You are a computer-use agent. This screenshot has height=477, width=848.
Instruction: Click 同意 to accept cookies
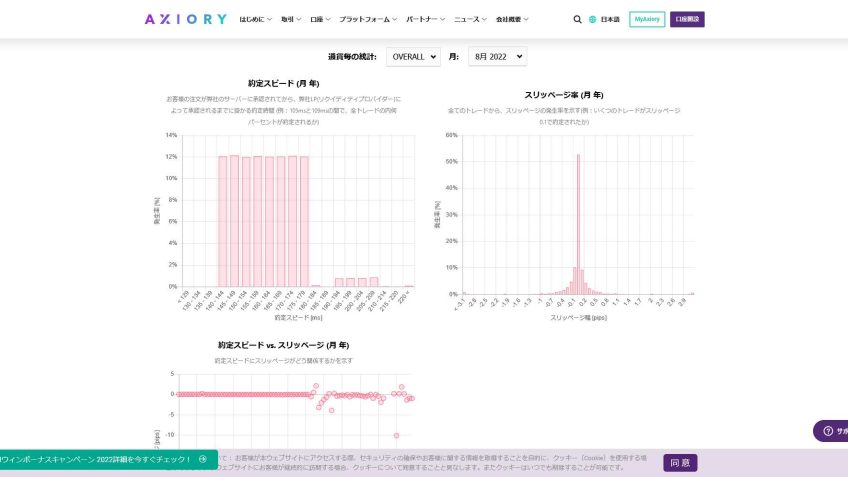tap(680, 463)
